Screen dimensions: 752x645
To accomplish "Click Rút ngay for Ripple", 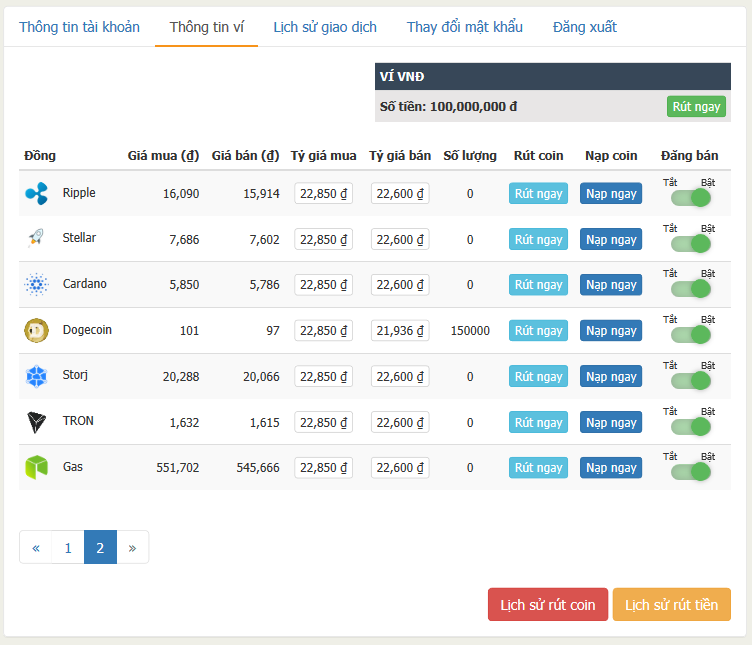I will pyautogui.click(x=538, y=193).
